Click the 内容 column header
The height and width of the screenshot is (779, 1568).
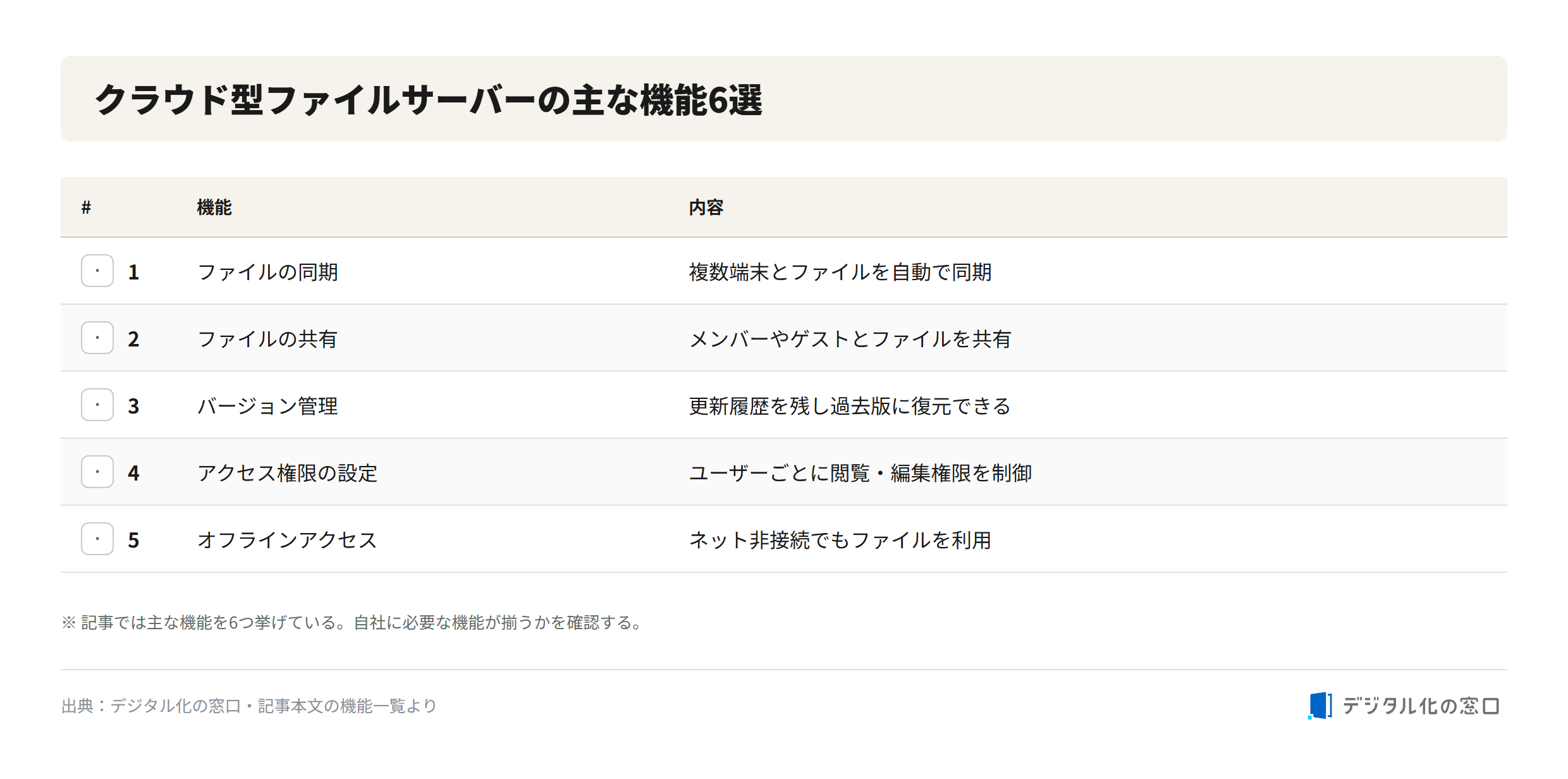(706, 207)
